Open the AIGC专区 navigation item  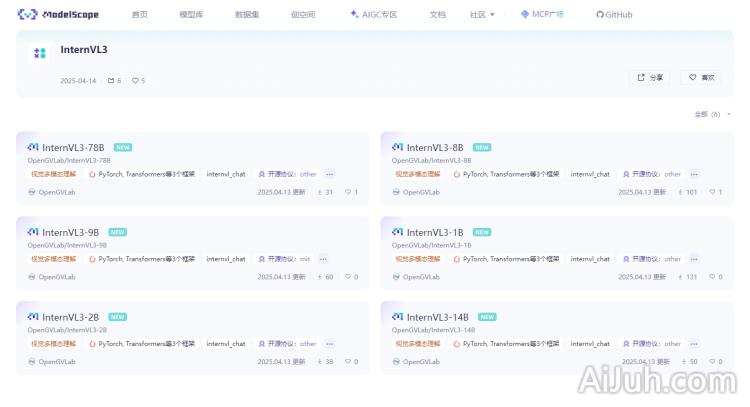click(x=373, y=15)
